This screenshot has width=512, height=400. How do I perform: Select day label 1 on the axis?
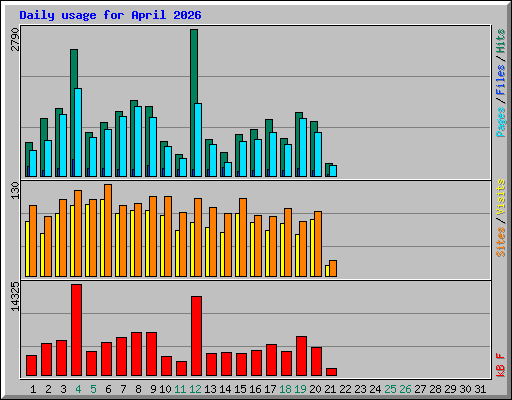point(33,389)
